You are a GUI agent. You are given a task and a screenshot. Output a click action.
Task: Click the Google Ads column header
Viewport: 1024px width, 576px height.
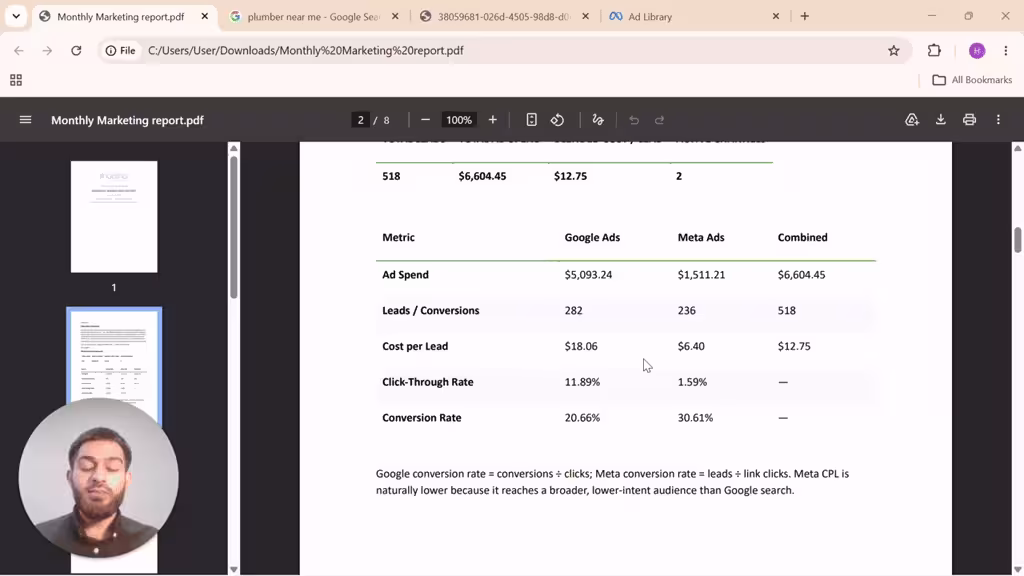(592, 237)
